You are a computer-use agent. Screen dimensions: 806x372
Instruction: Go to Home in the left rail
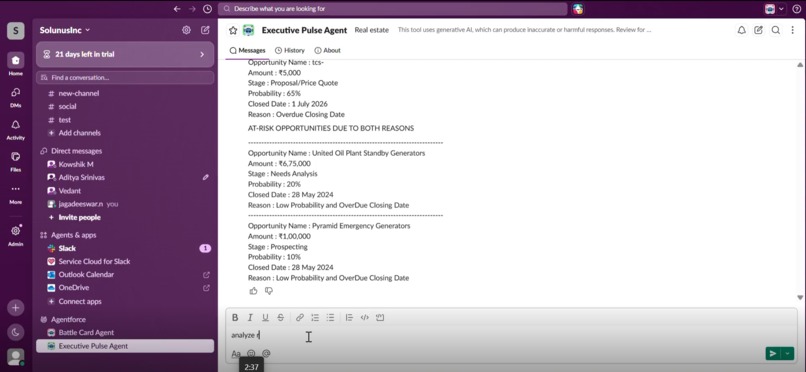point(15,64)
